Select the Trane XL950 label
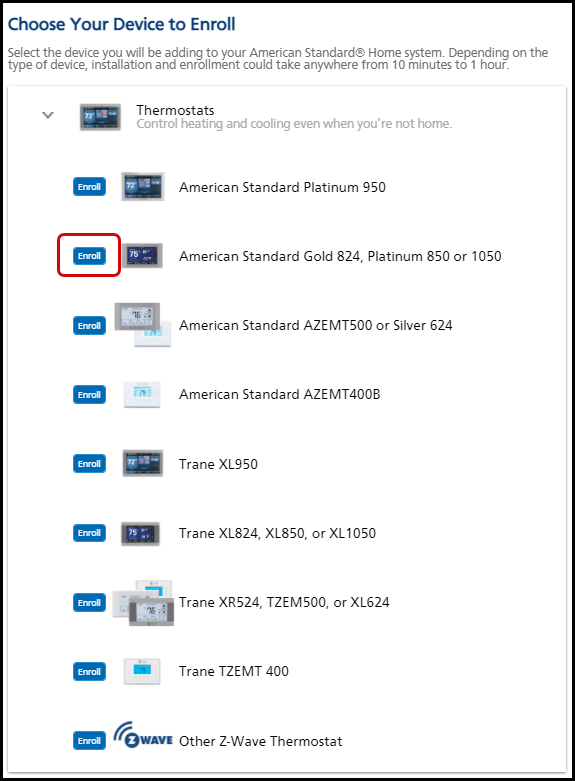This screenshot has height=781, width=575. pyautogui.click(x=218, y=464)
